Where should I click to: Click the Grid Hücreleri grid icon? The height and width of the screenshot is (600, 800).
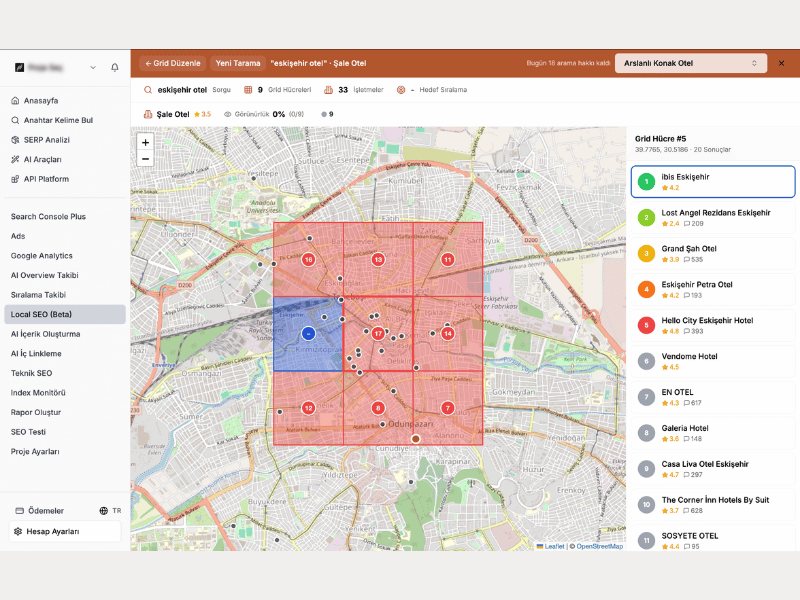coord(248,90)
